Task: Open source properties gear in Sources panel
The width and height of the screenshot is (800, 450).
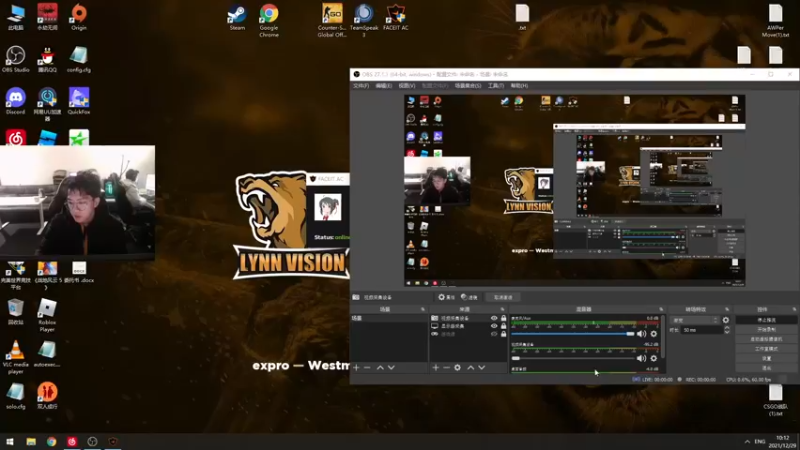Action: click(x=458, y=367)
